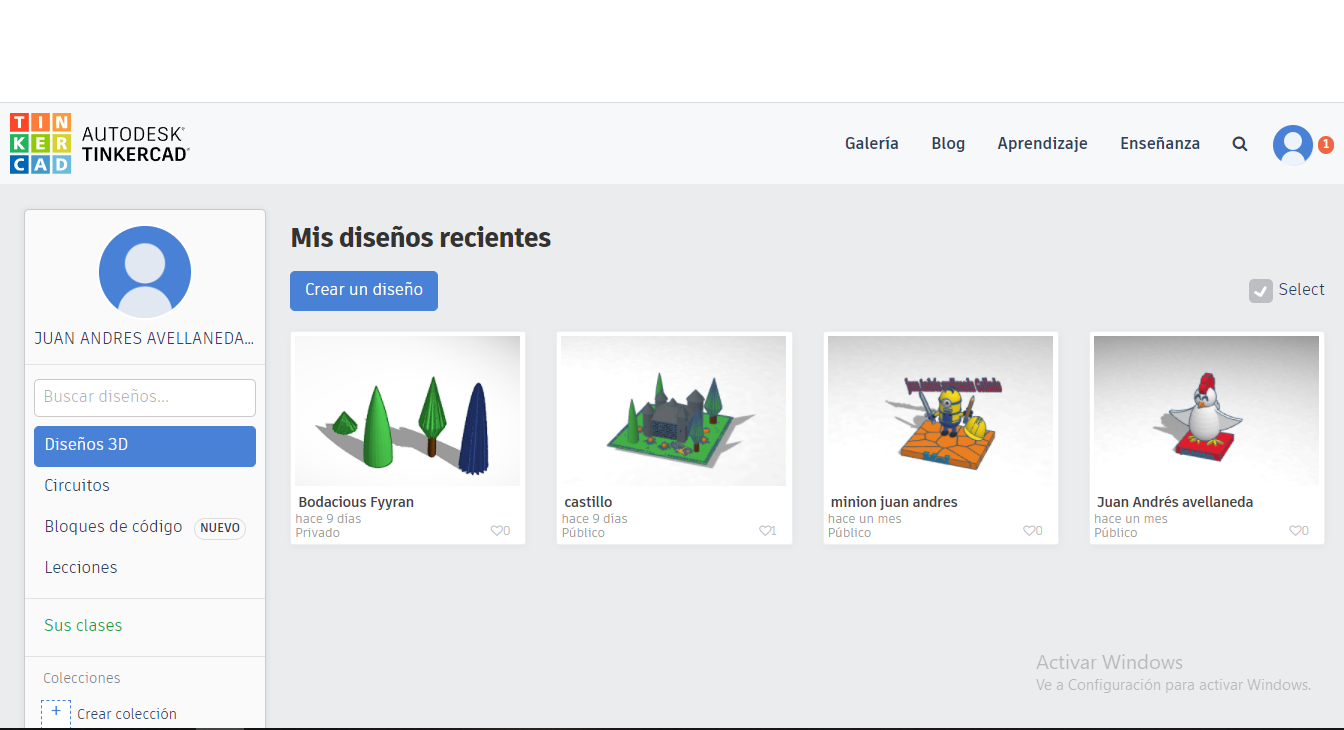Click the heart icon on castillo card
The image size is (1344, 730).
click(764, 531)
